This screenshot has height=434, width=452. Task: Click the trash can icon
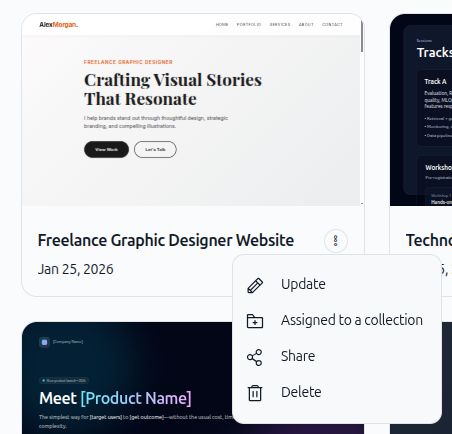[x=255, y=393]
